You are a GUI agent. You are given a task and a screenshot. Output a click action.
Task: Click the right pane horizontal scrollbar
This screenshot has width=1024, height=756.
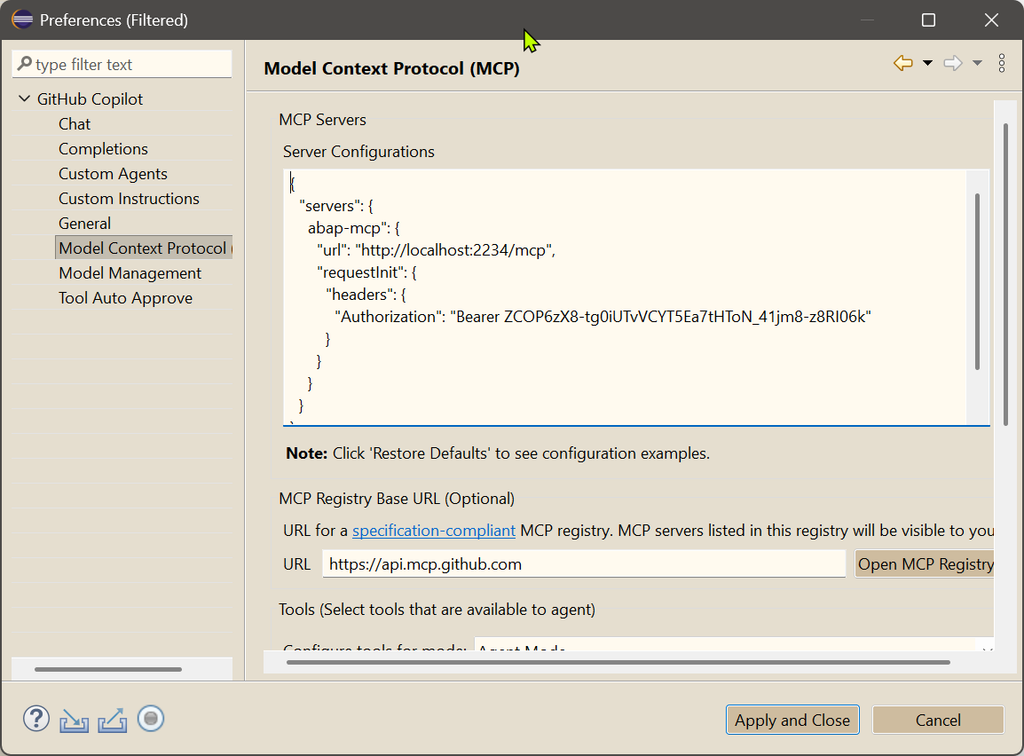[x=618, y=662]
